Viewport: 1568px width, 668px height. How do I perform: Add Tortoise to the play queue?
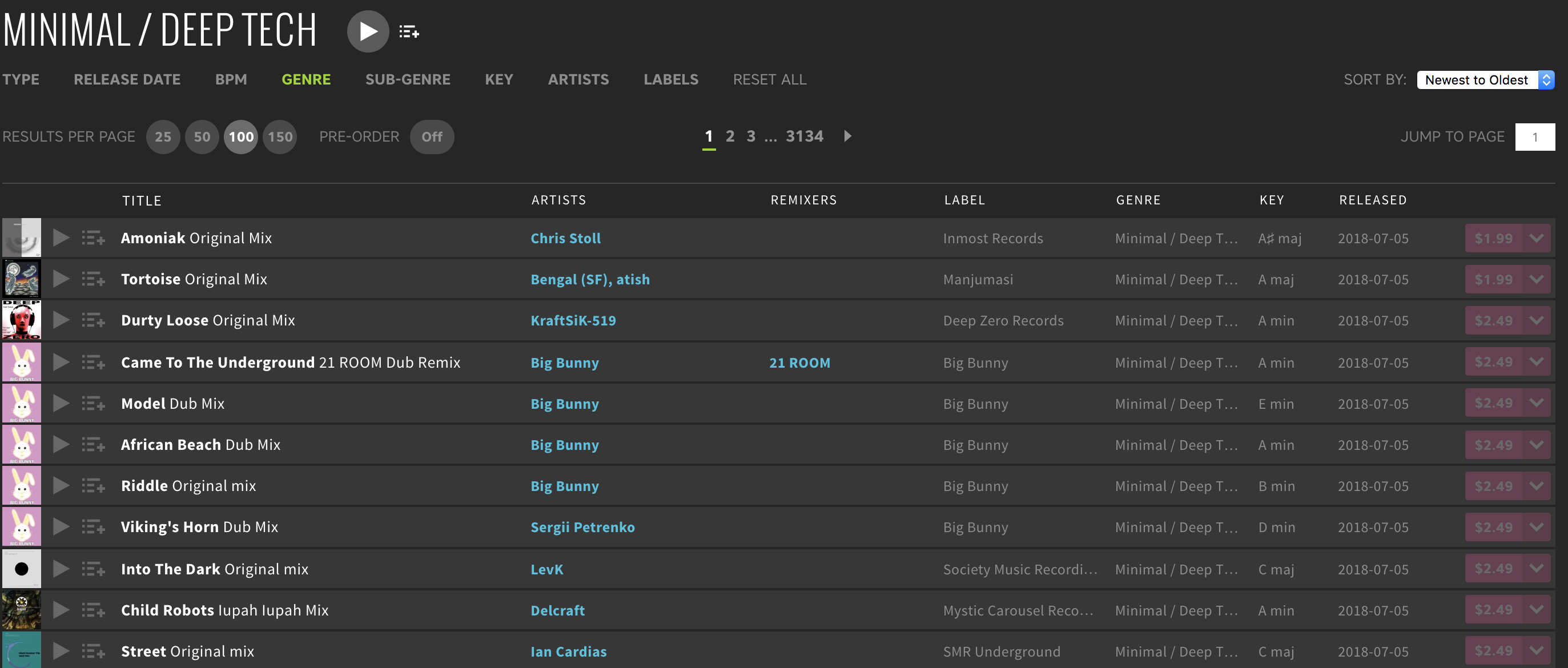point(93,279)
